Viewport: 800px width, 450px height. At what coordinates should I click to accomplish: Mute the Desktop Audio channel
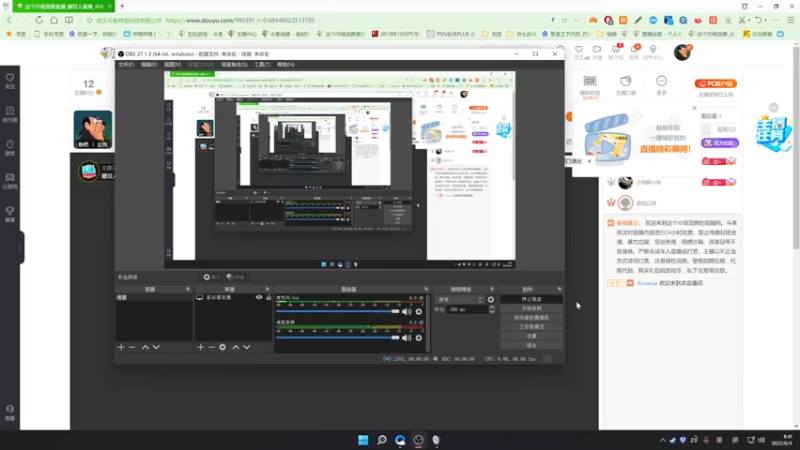pos(406,338)
